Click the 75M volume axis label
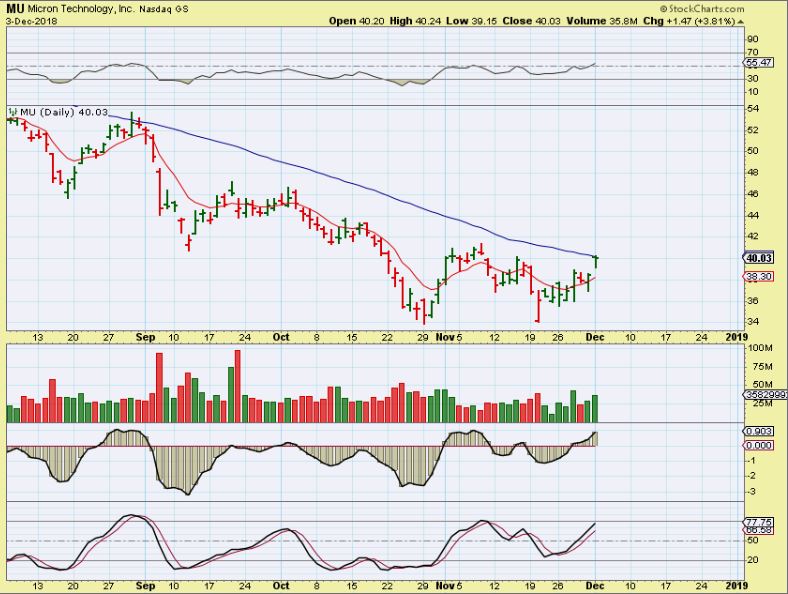Viewport: 788px width, 594px height. (x=762, y=367)
